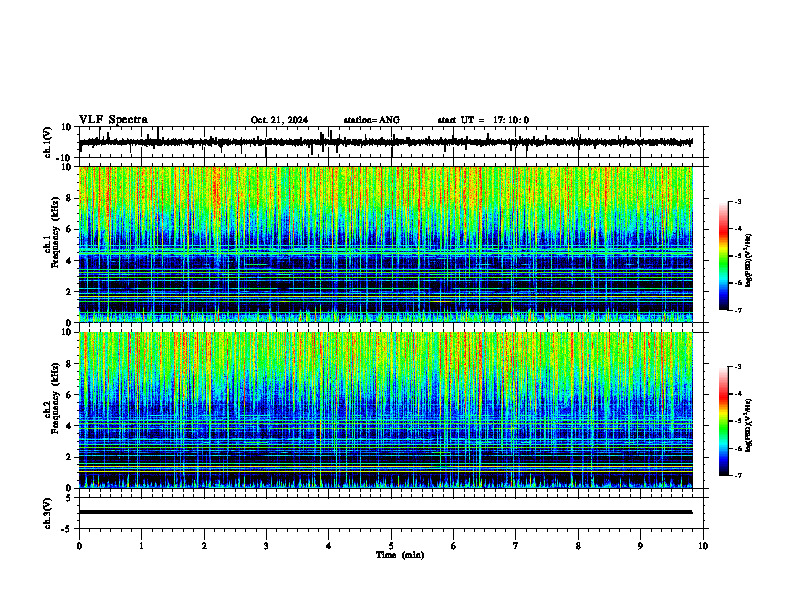Click the "-5" tick on ch.3(V) axis
This screenshot has height=612, width=792.
[x=68, y=529]
